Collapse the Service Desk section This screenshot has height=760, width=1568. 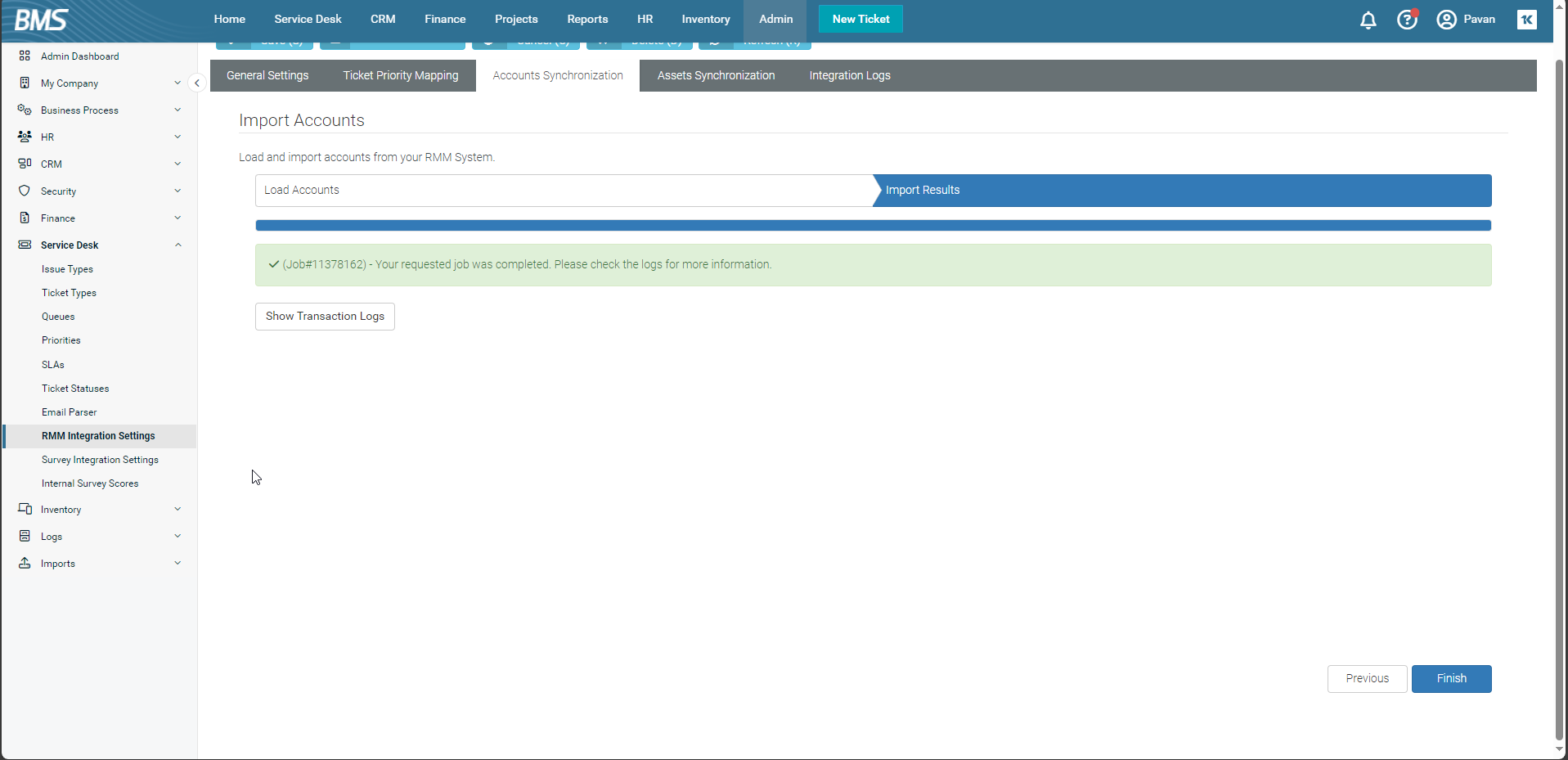pyautogui.click(x=177, y=245)
